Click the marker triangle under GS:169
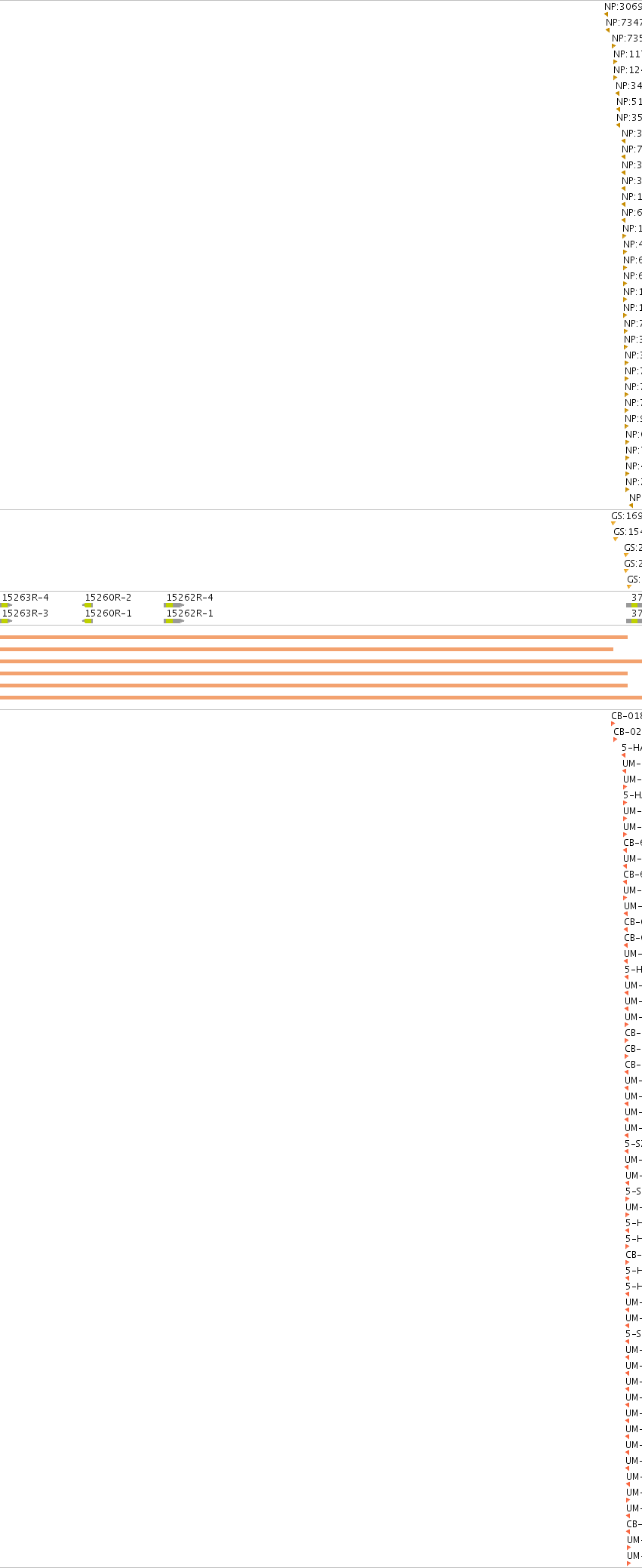Image resolution: width=642 pixels, height=1568 pixels. pyautogui.click(x=613, y=524)
